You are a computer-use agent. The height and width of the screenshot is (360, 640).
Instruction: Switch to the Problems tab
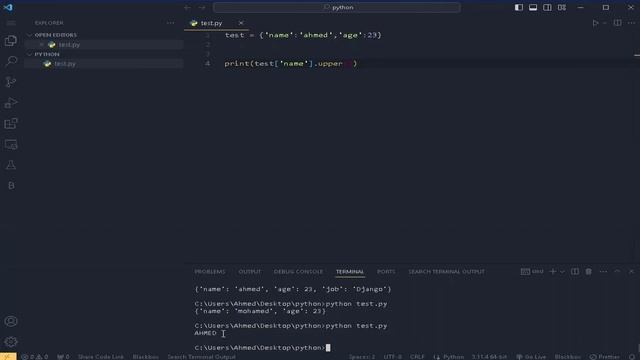(x=210, y=271)
